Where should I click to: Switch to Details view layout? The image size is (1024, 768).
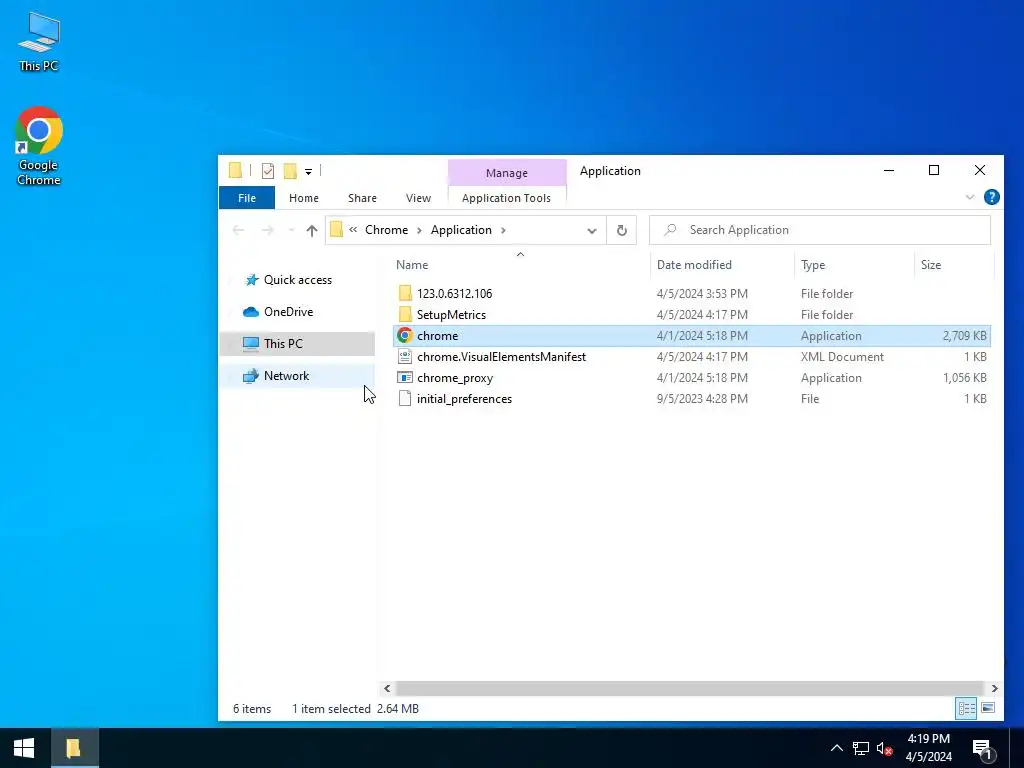(x=967, y=708)
